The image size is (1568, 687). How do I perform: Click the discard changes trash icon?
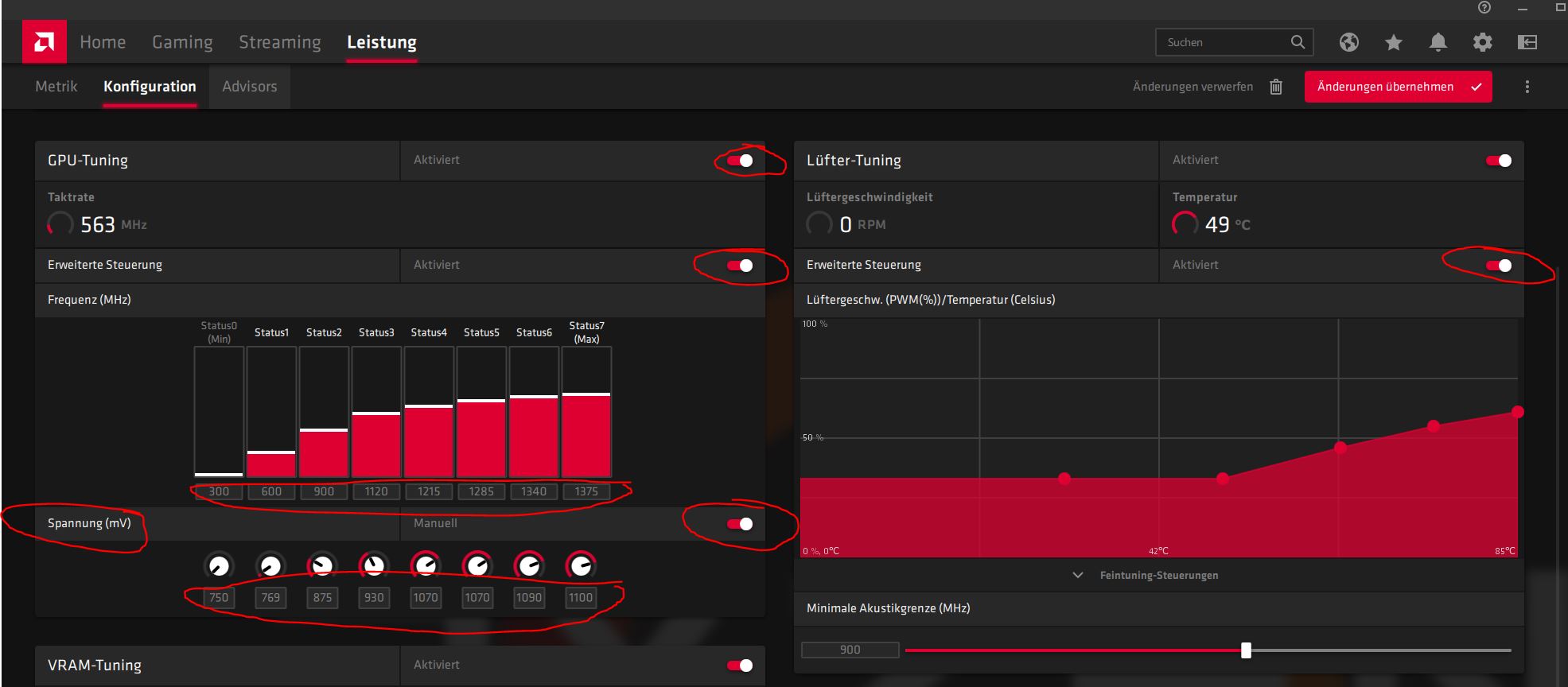point(1276,87)
